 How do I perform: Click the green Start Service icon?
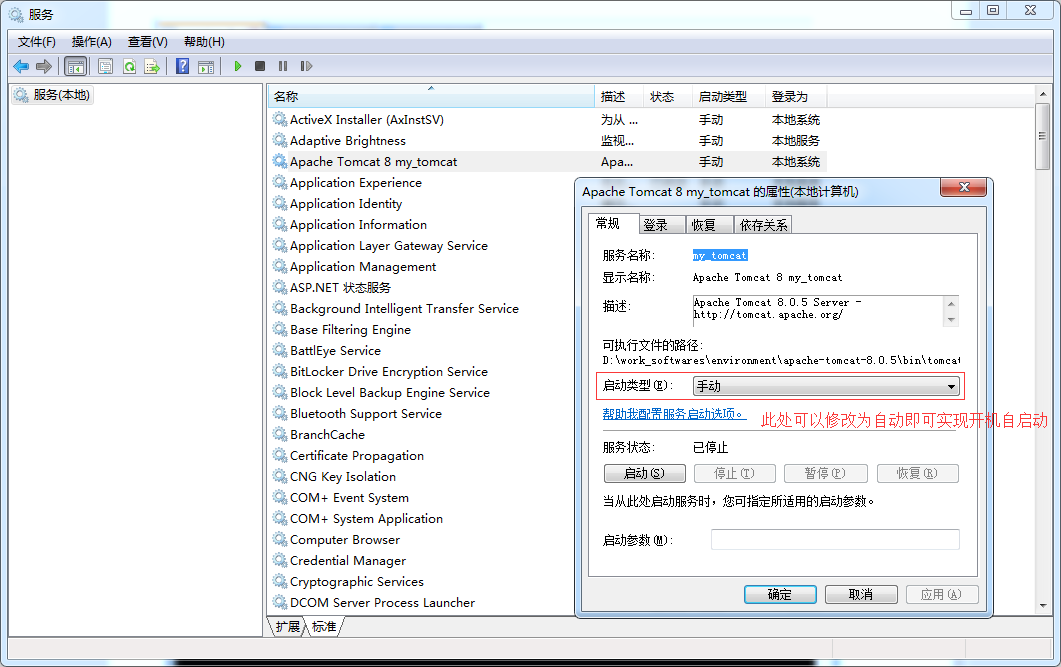[238, 66]
